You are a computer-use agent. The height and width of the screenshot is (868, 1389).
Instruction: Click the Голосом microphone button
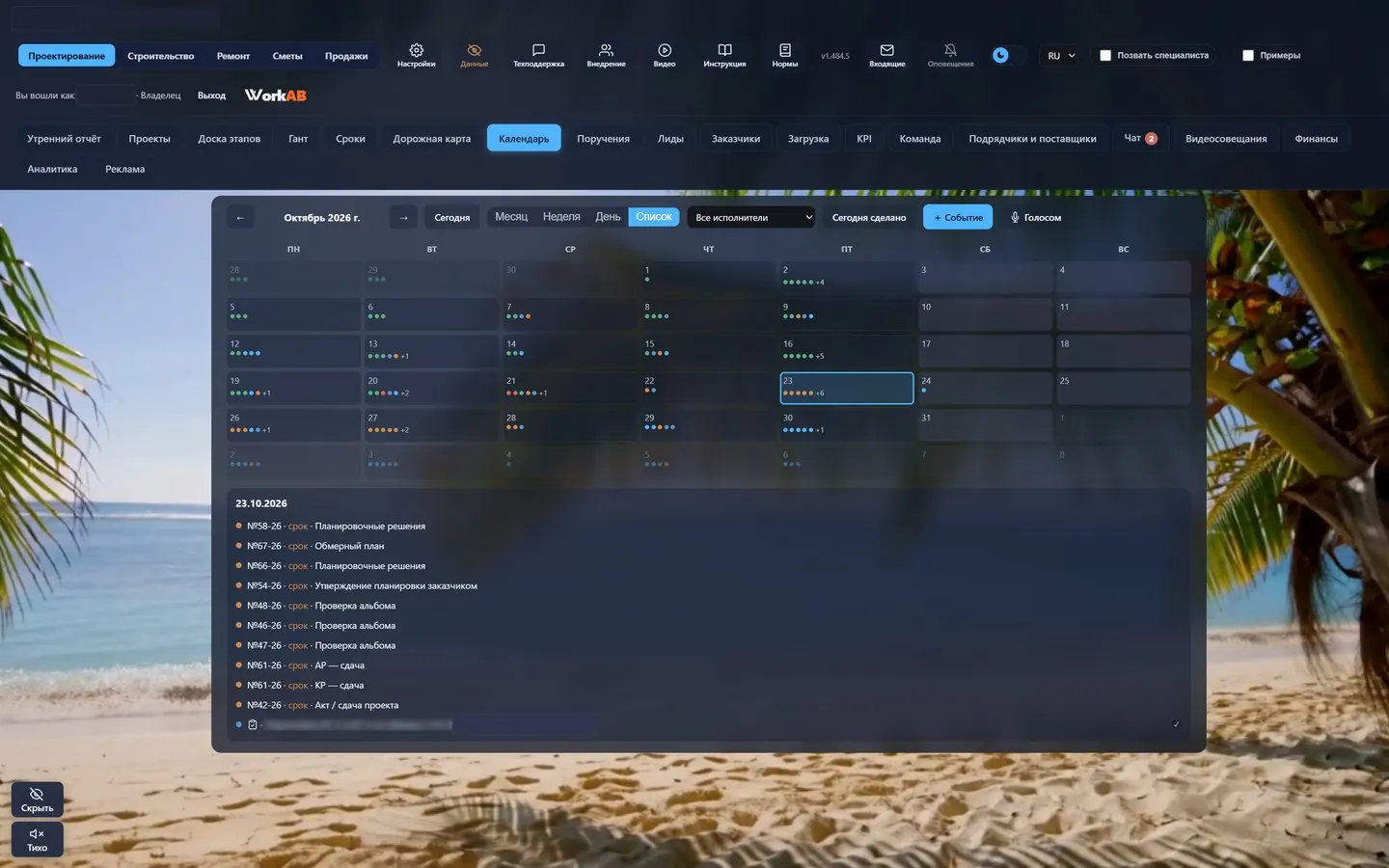[x=1036, y=218]
